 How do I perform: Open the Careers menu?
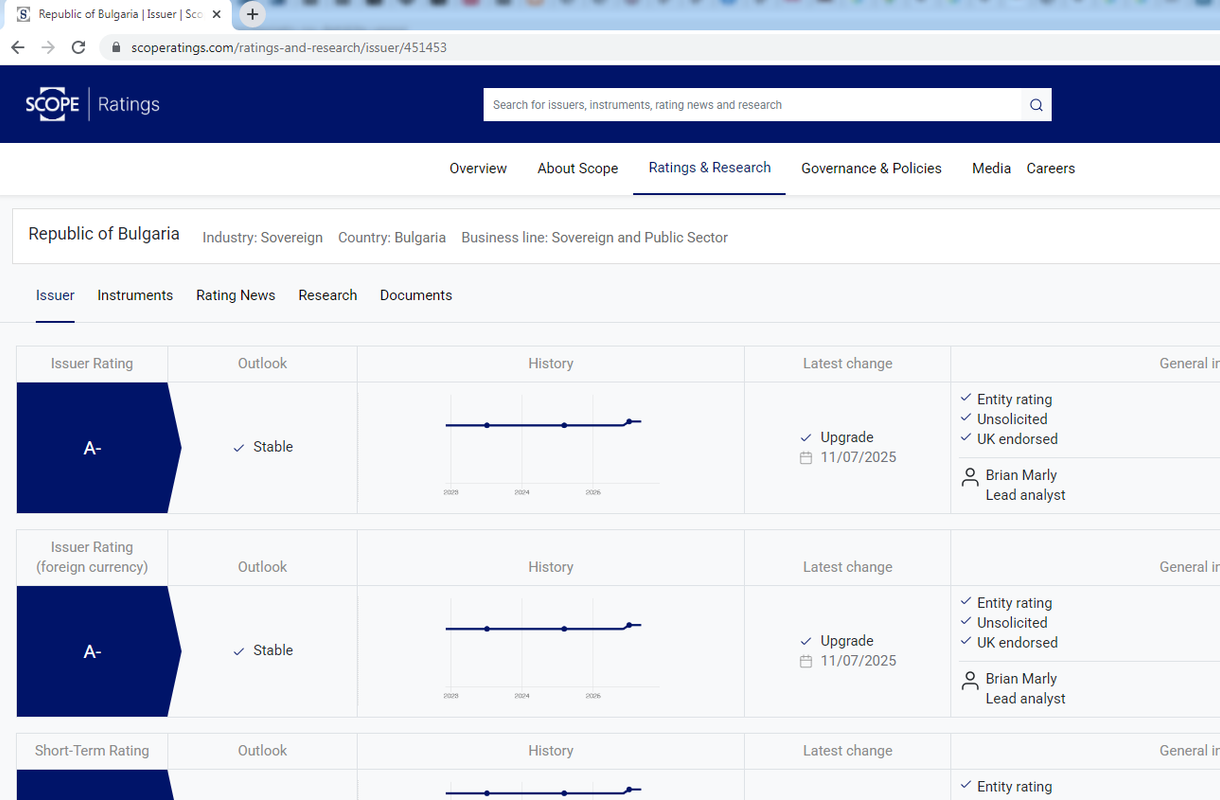point(1051,168)
